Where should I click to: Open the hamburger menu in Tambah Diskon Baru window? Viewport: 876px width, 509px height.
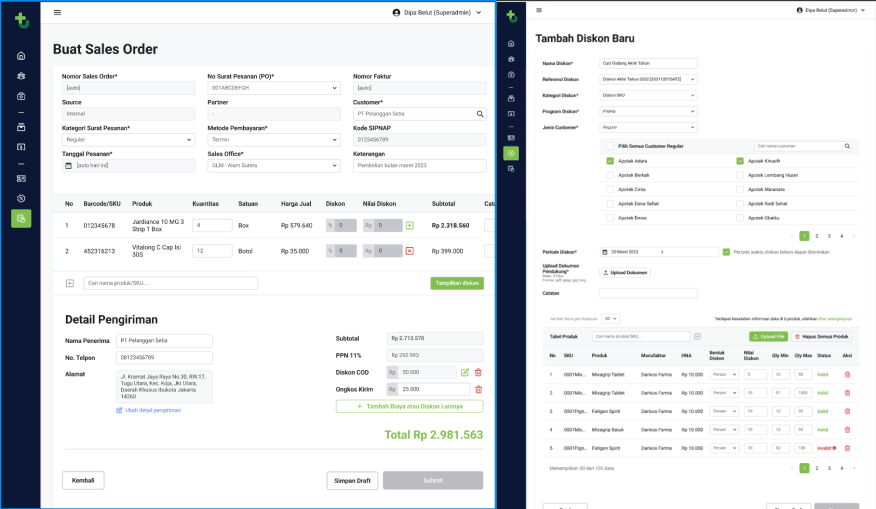tap(539, 10)
